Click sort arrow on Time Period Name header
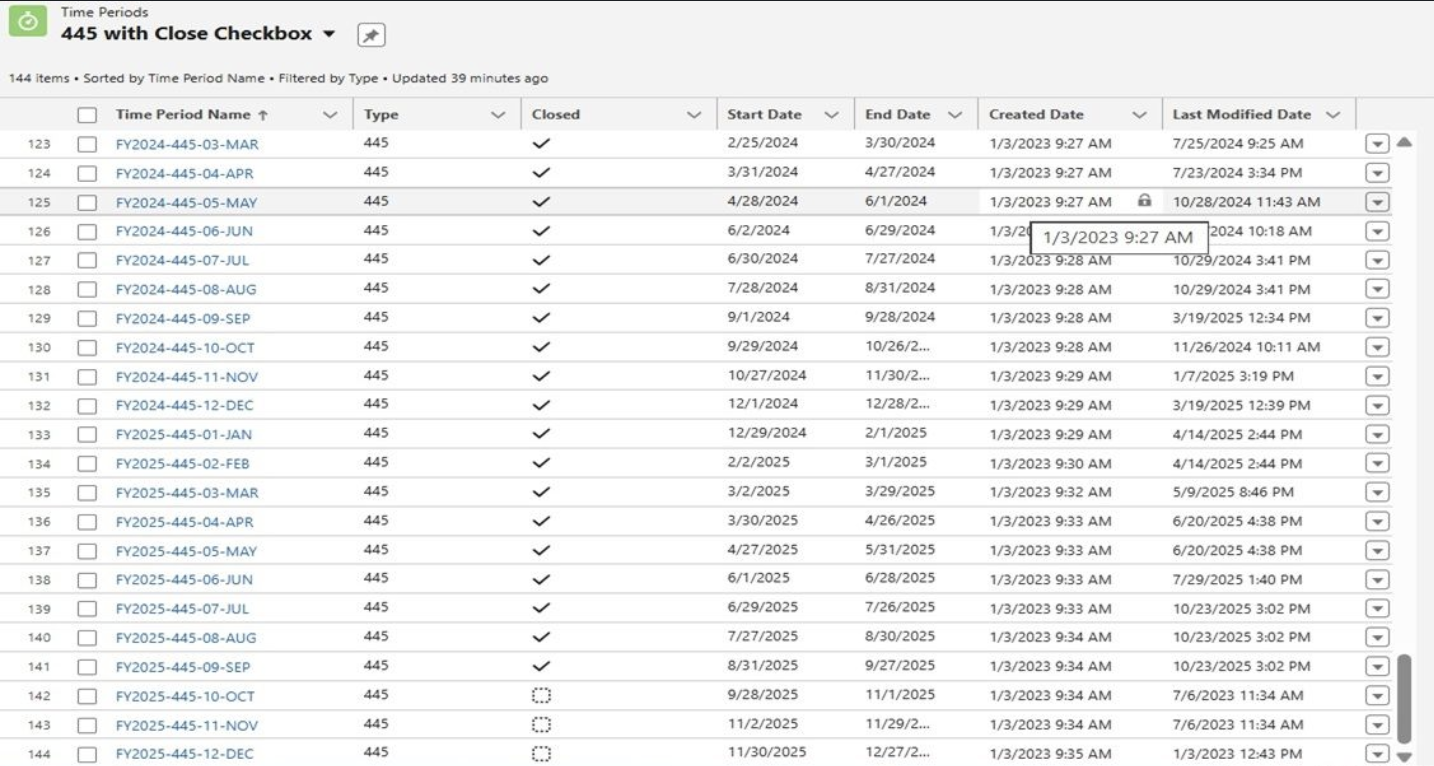This screenshot has width=1434, height=766. coord(263,115)
